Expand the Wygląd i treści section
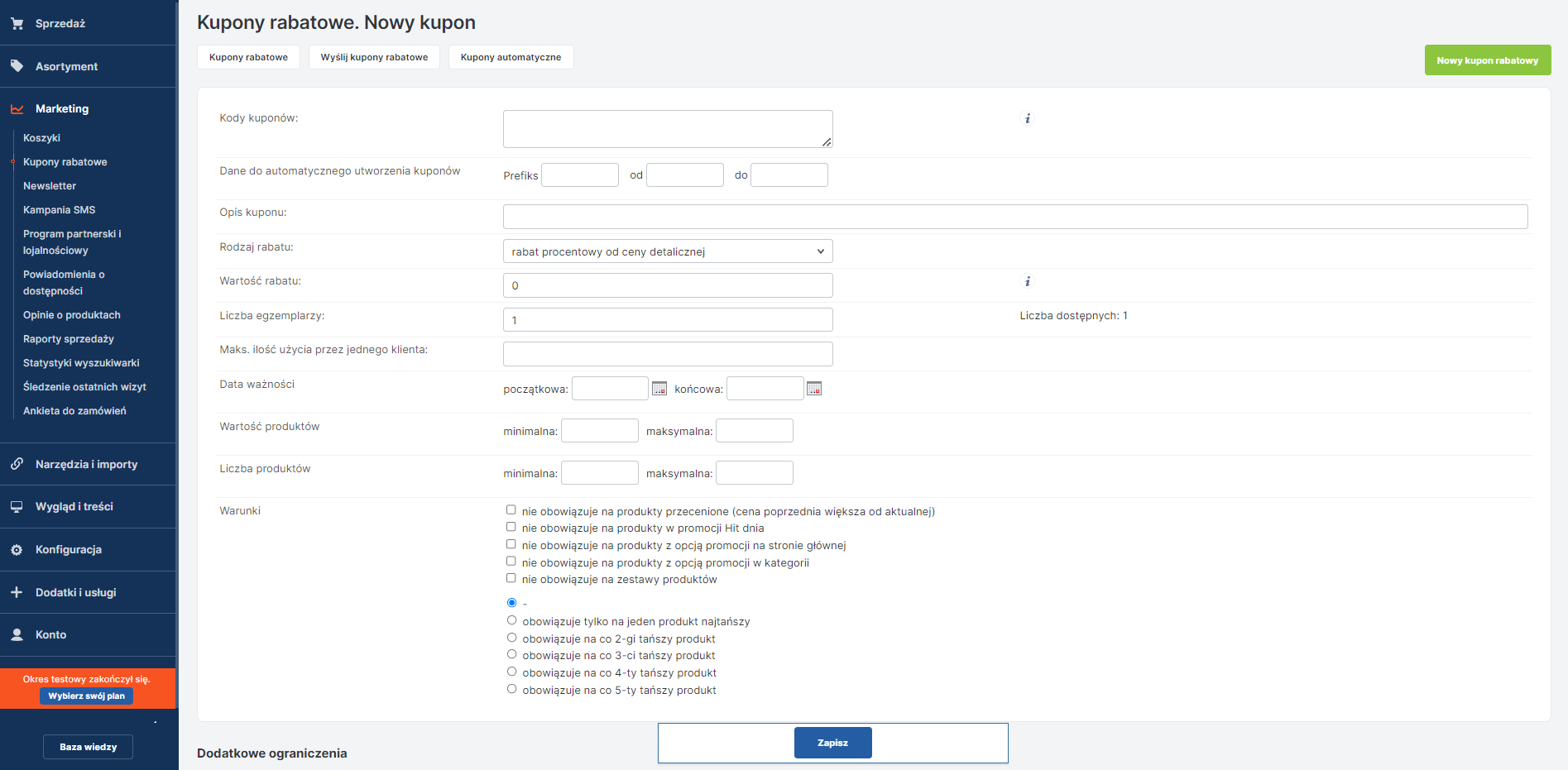The image size is (1568, 770). [74, 507]
